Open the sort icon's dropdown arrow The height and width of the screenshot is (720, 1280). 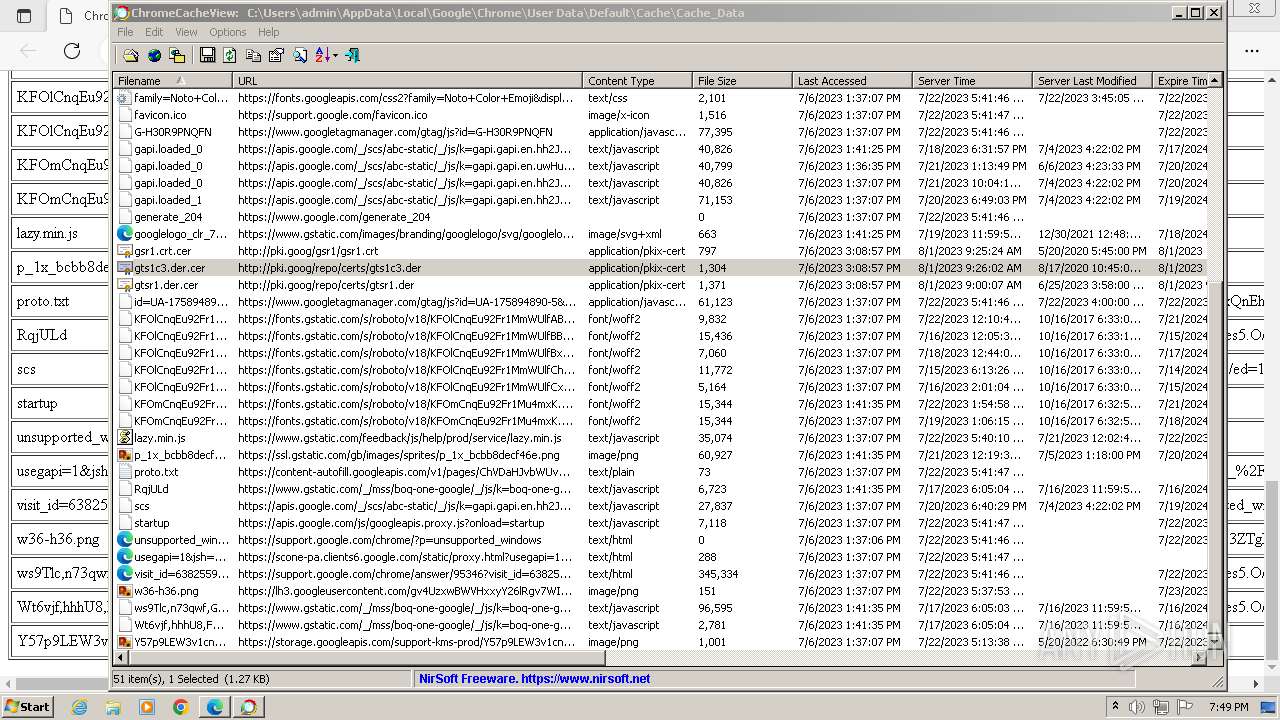[x=335, y=56]
